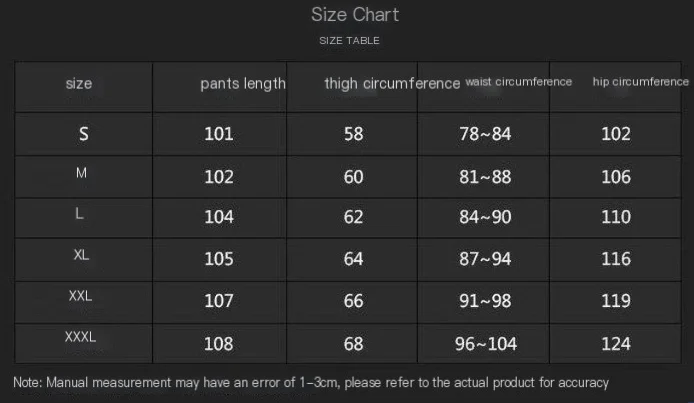The width and height of the screenshot is (694, 403).
Task: Click the Size Chart title
Action: [x=355, y=15]
